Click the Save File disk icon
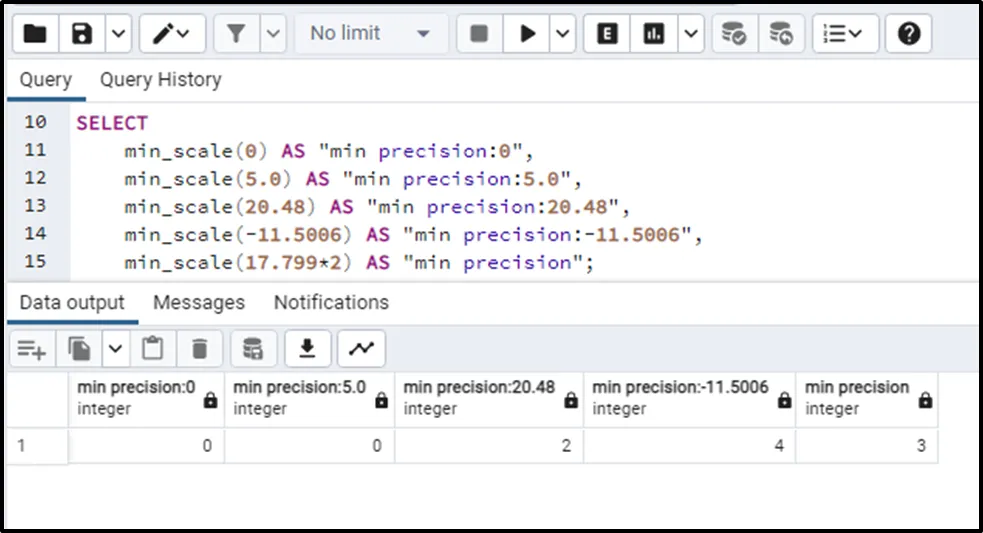Image resolution: width=983 pixels, height=533 pixels. [x=82, y=34]
